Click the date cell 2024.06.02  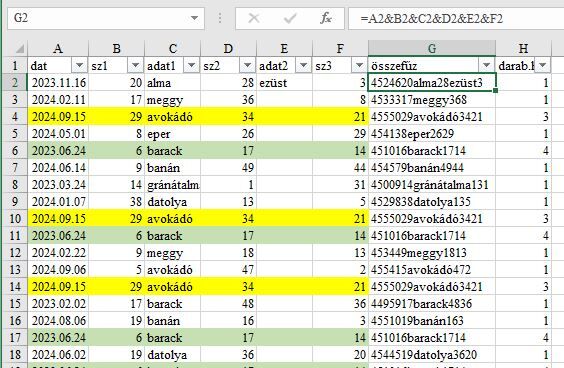pos(58,355)
